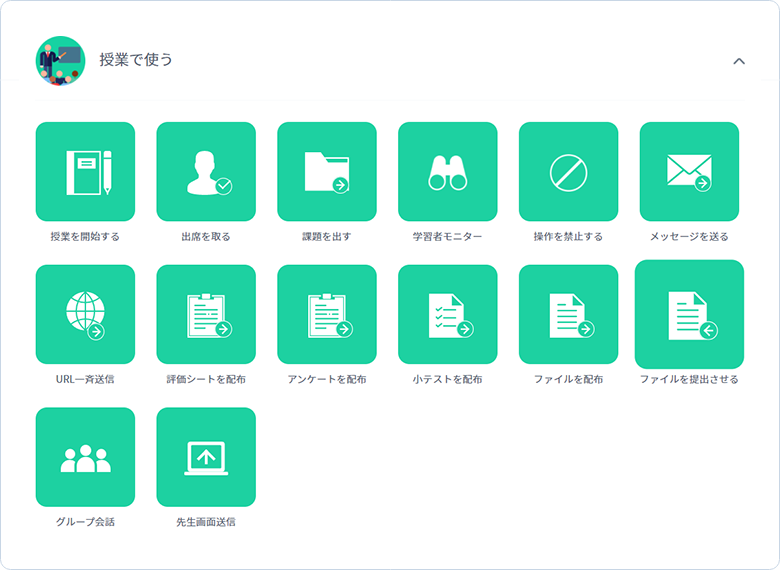Start the グループ会話 people icon

click(85, 457)
